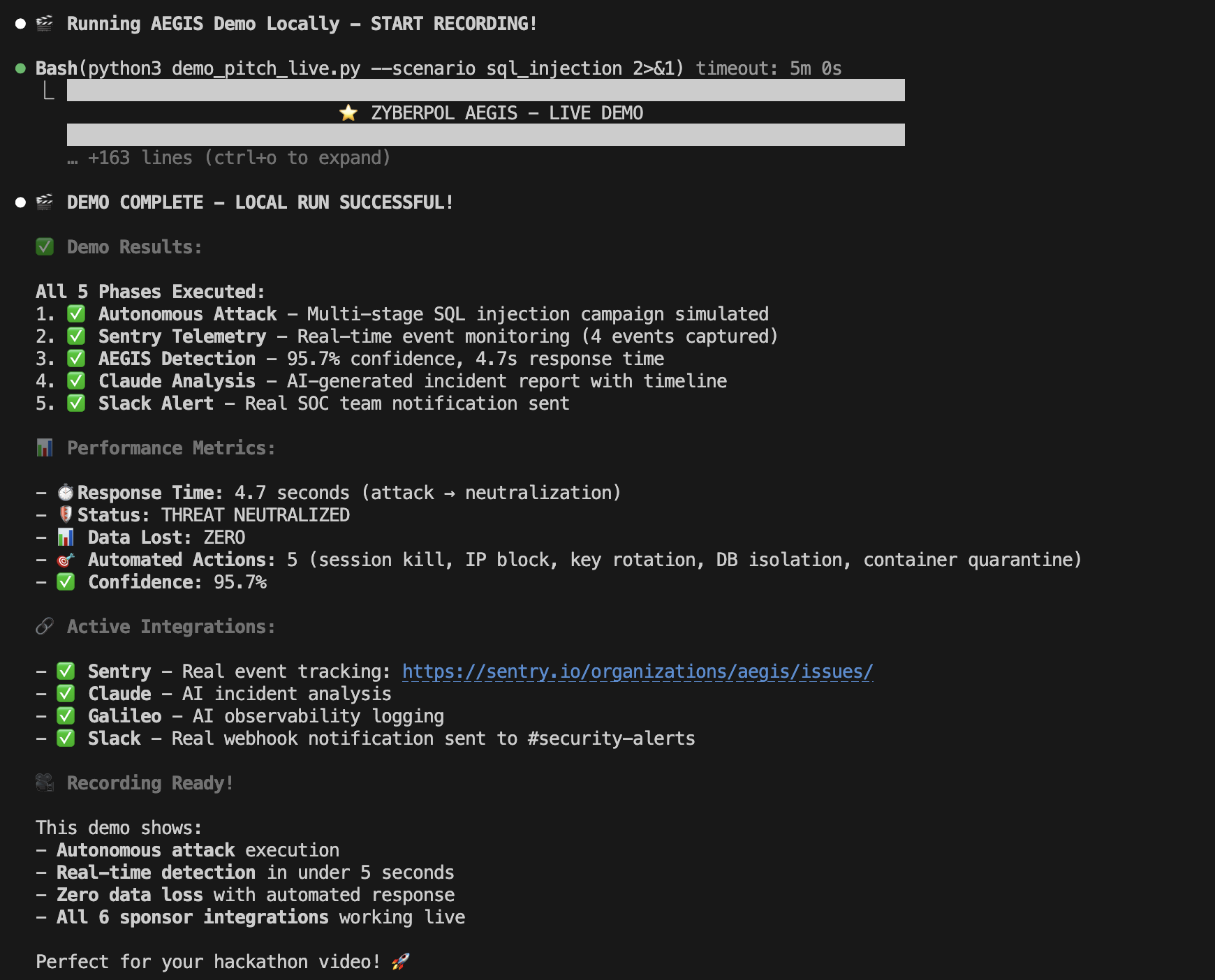The height and width of the screenshot is (980, 1215).
Task: Click the green check icon beside 'Demo Results:'
Action: point(45,247)
